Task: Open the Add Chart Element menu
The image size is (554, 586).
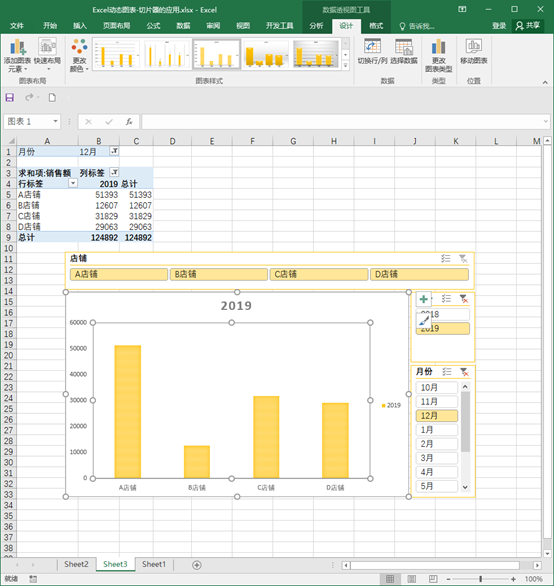Action: click(17, 55)
